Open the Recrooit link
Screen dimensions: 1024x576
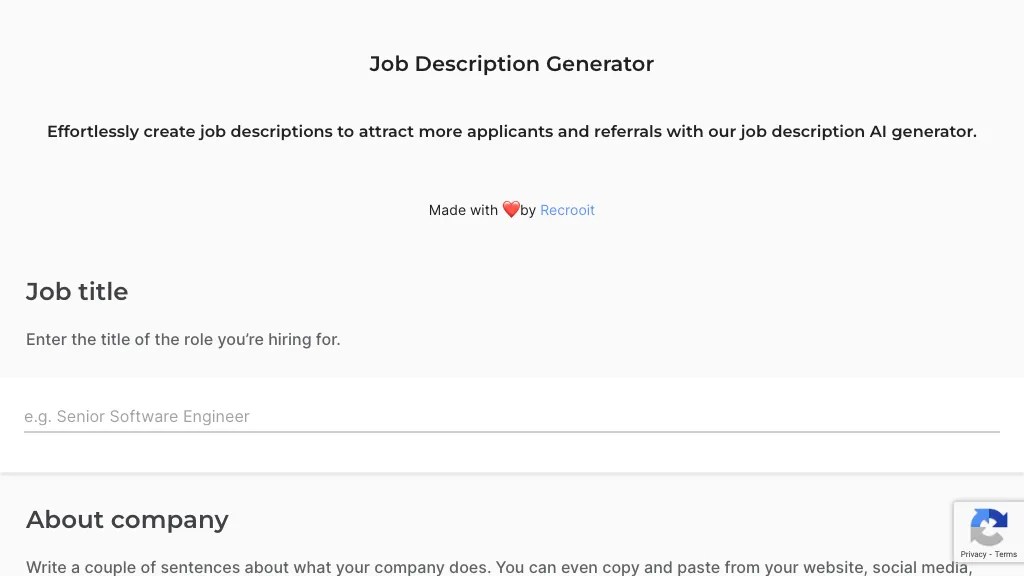(x=567, y=210)
